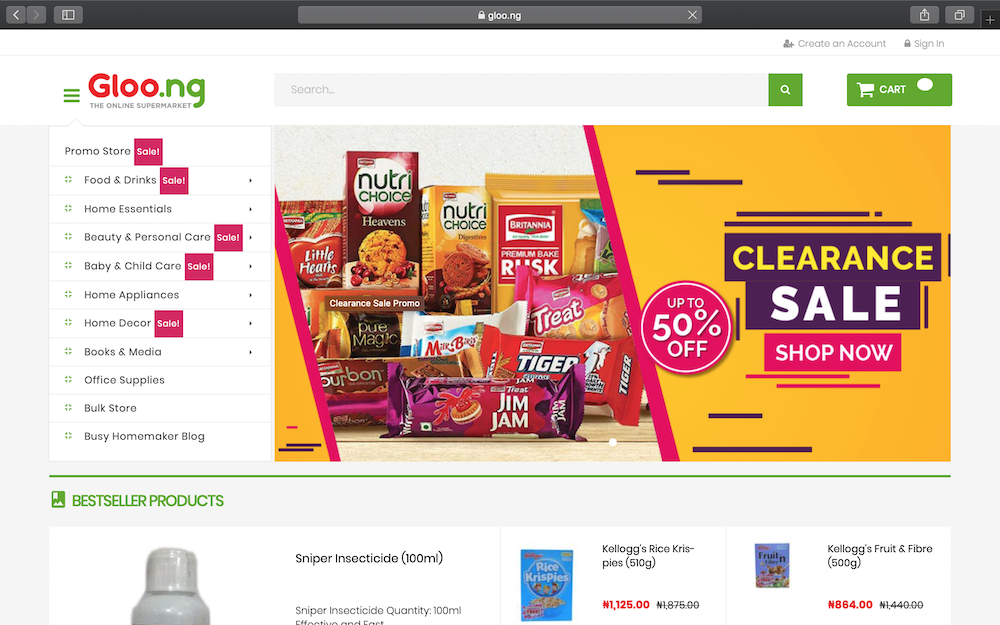Expand the Food & Drinks submenu arrow

(x=251, y=180)
